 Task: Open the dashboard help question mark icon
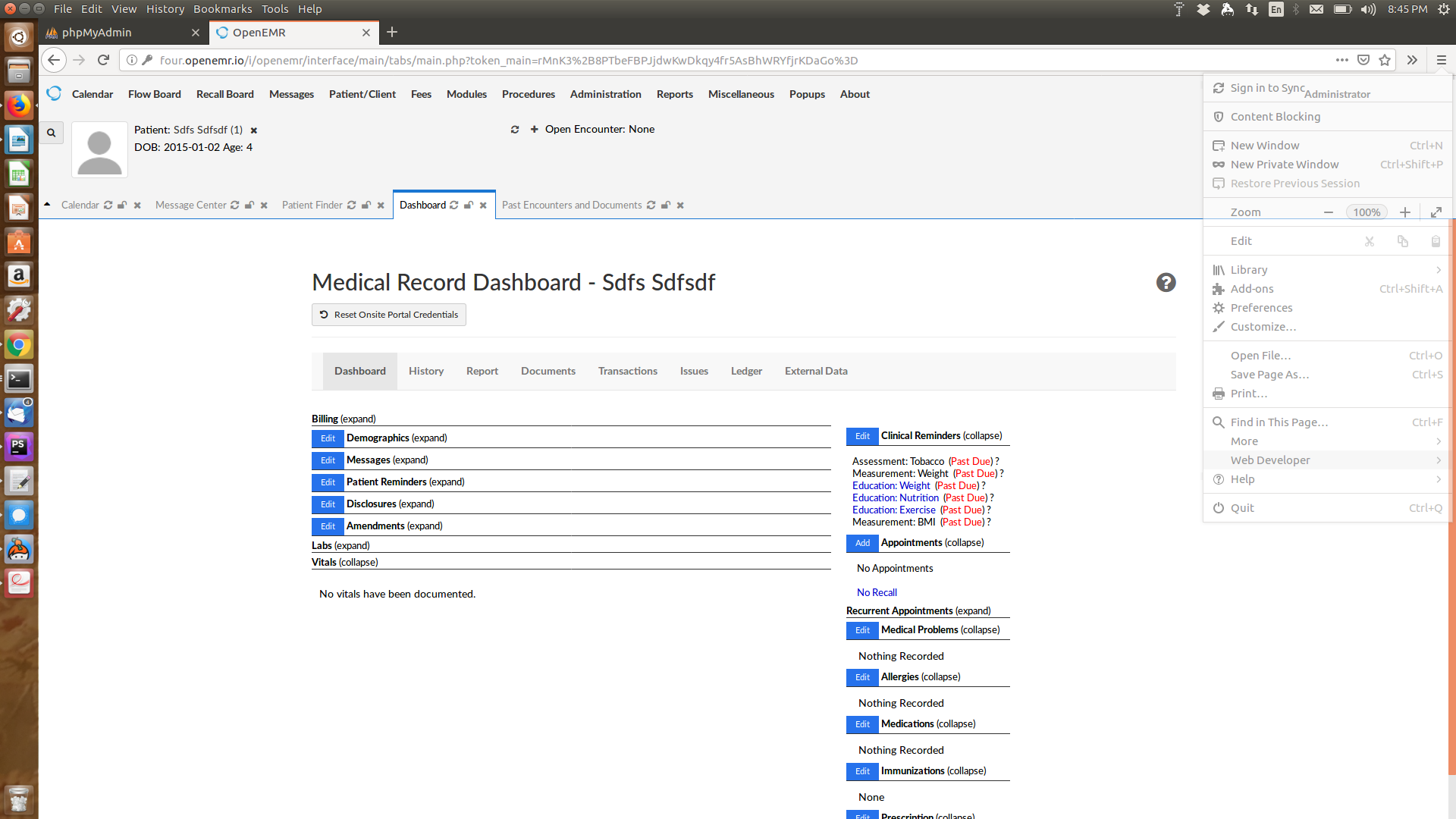point(1166,283)
